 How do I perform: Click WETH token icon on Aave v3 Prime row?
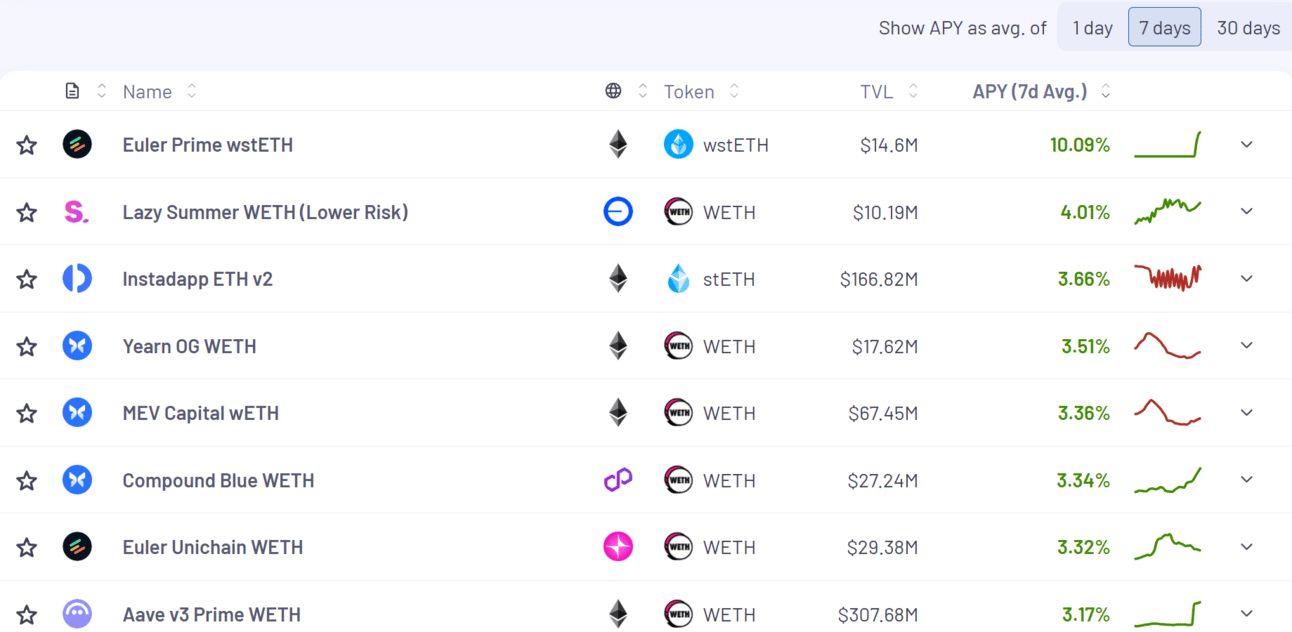tap(679, 614)
